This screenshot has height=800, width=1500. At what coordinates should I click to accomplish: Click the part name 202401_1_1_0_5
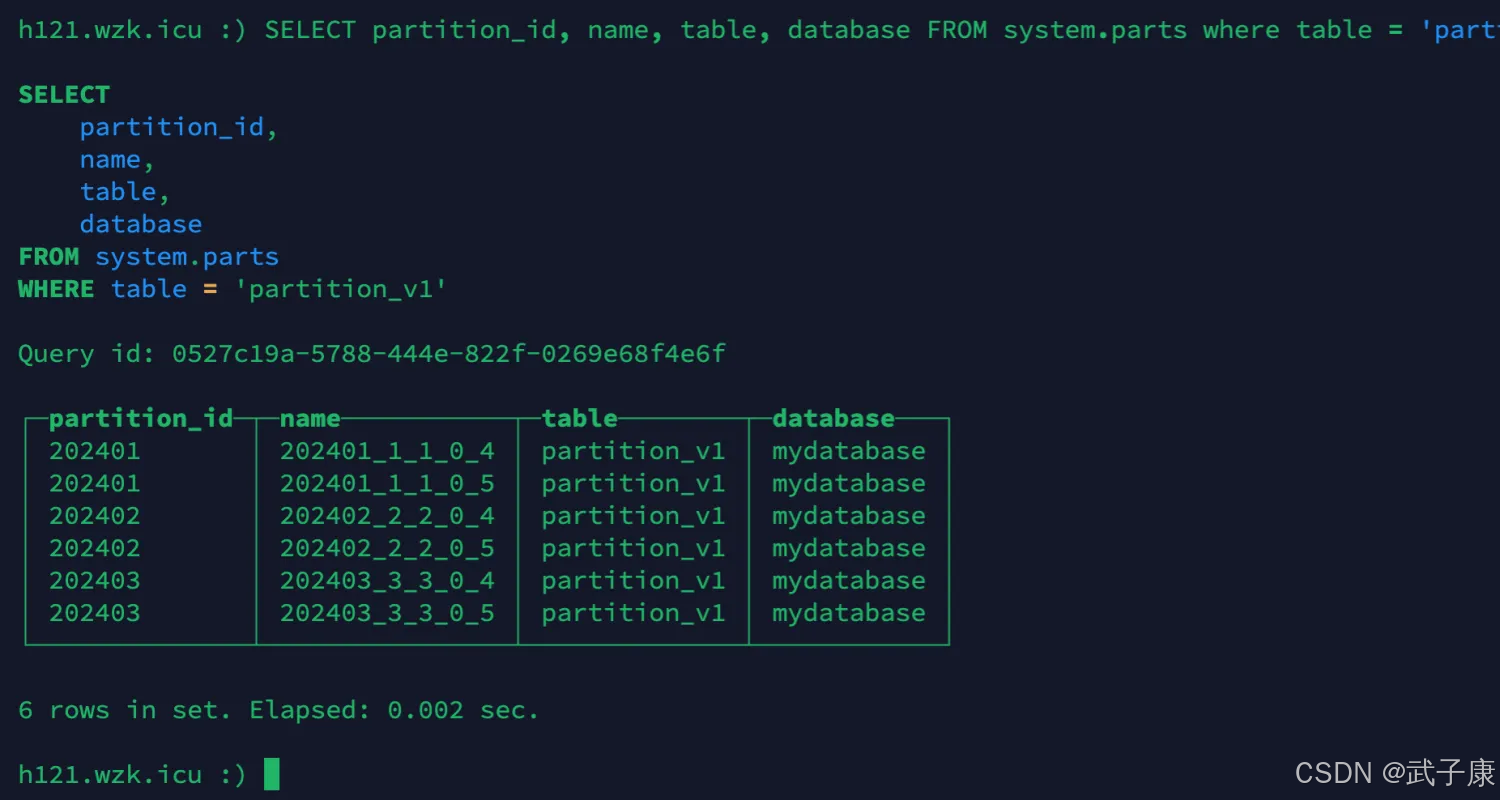point(387,483)
